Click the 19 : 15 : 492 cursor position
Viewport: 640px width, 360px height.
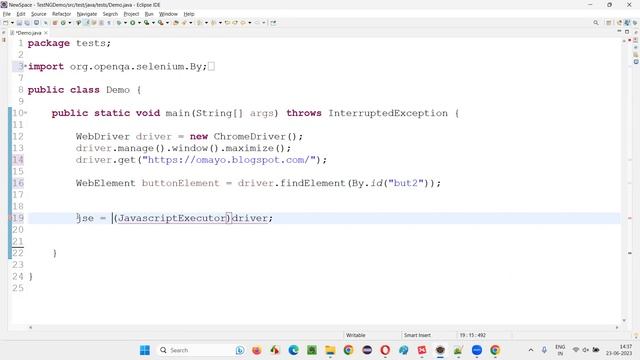(473, 335)
